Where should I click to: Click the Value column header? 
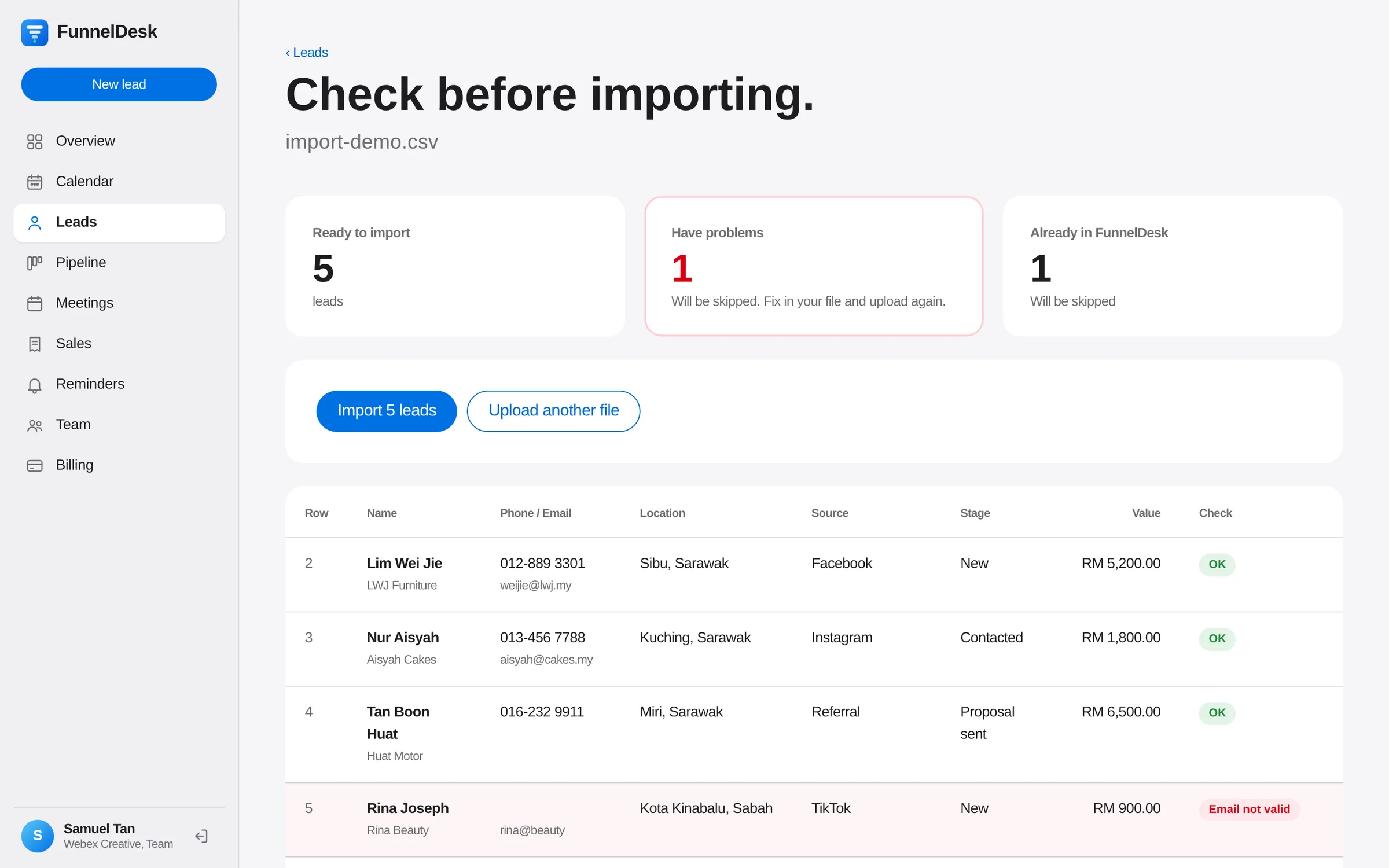click(1146, 513)
